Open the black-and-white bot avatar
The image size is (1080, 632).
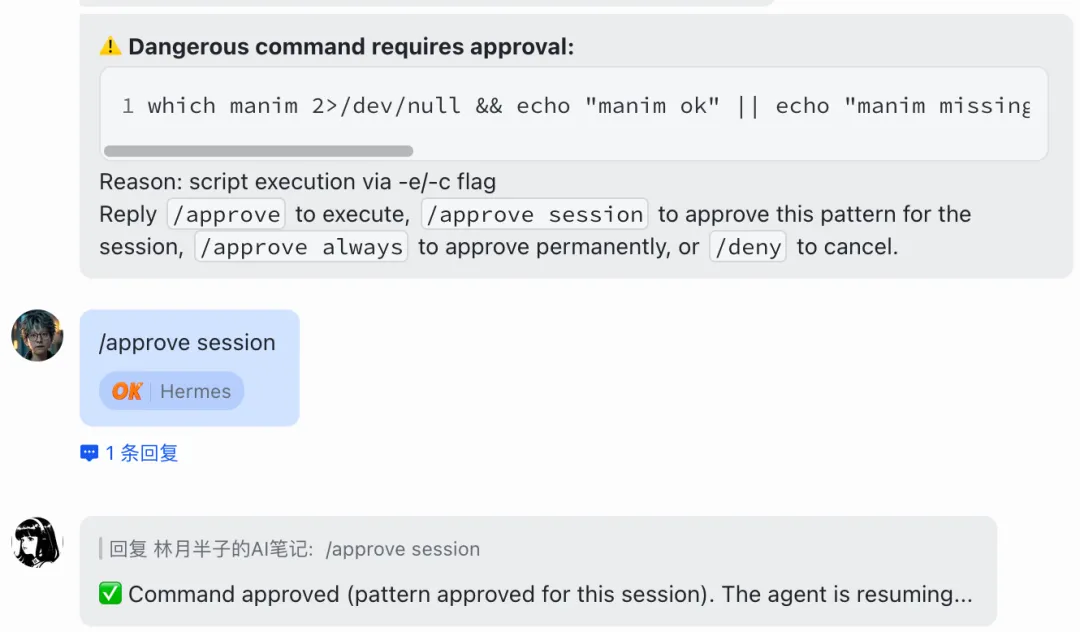(37, 544)
